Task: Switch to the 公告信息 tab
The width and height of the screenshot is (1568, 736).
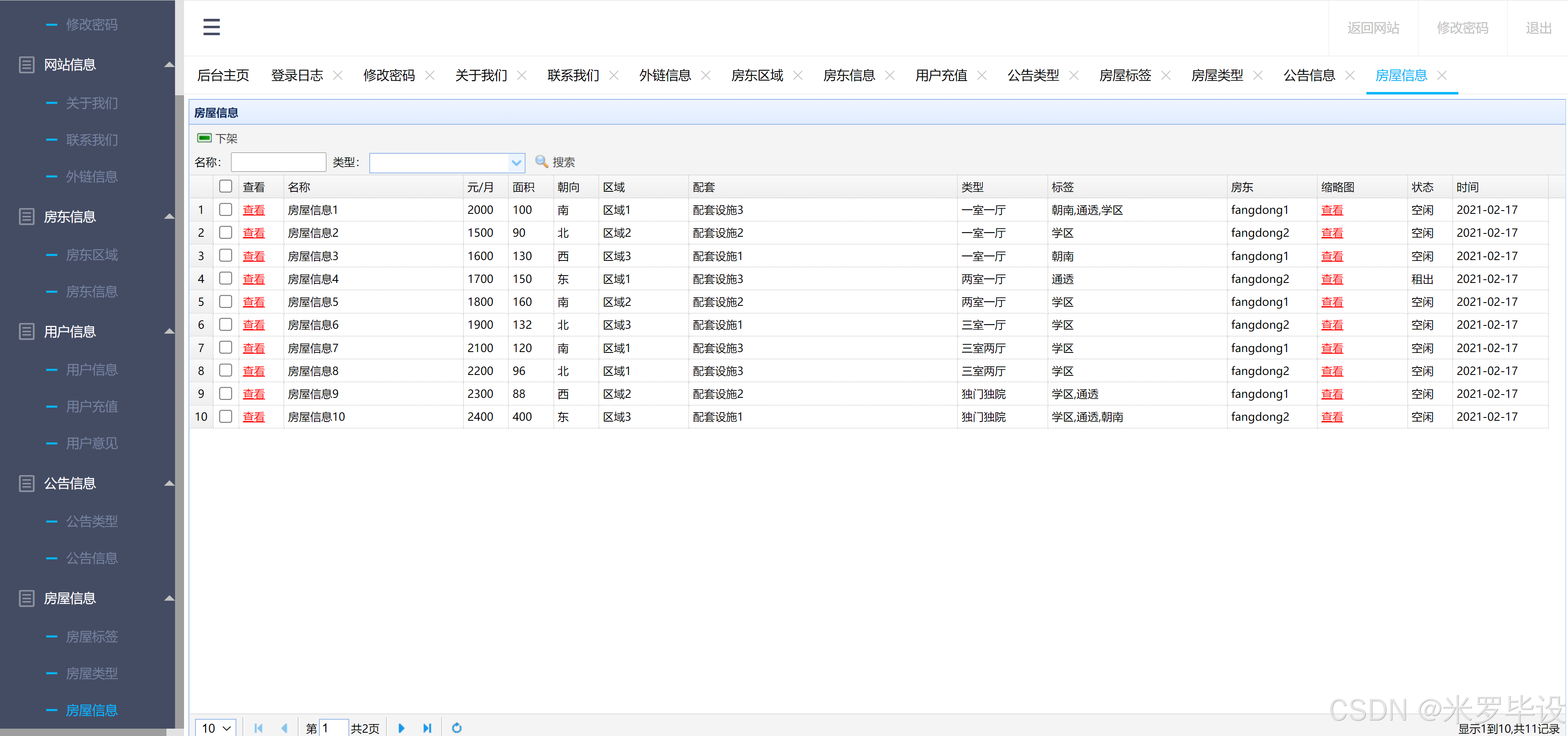Action: pyautogui.click(x=1309, y=76)
